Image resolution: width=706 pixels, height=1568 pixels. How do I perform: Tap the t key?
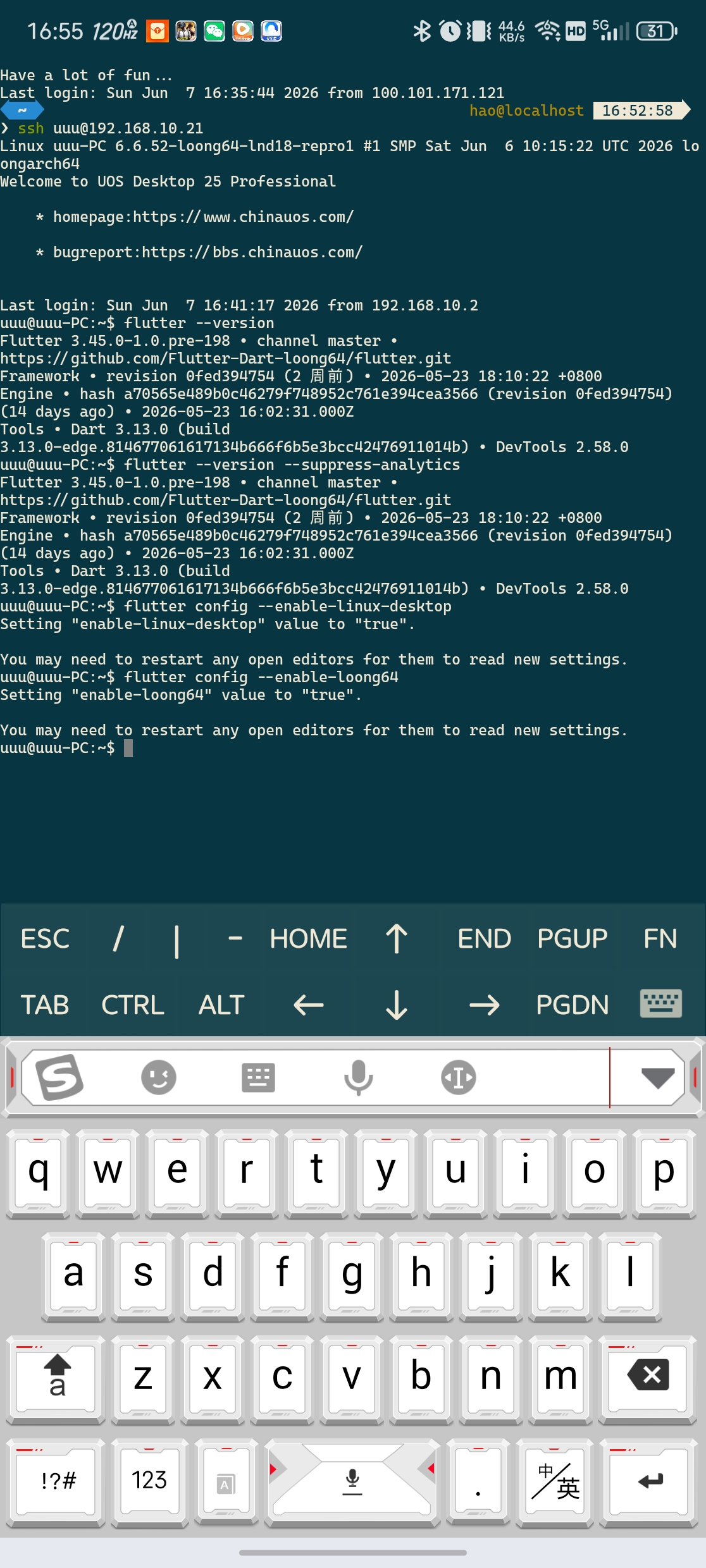tap(317, 1173)
